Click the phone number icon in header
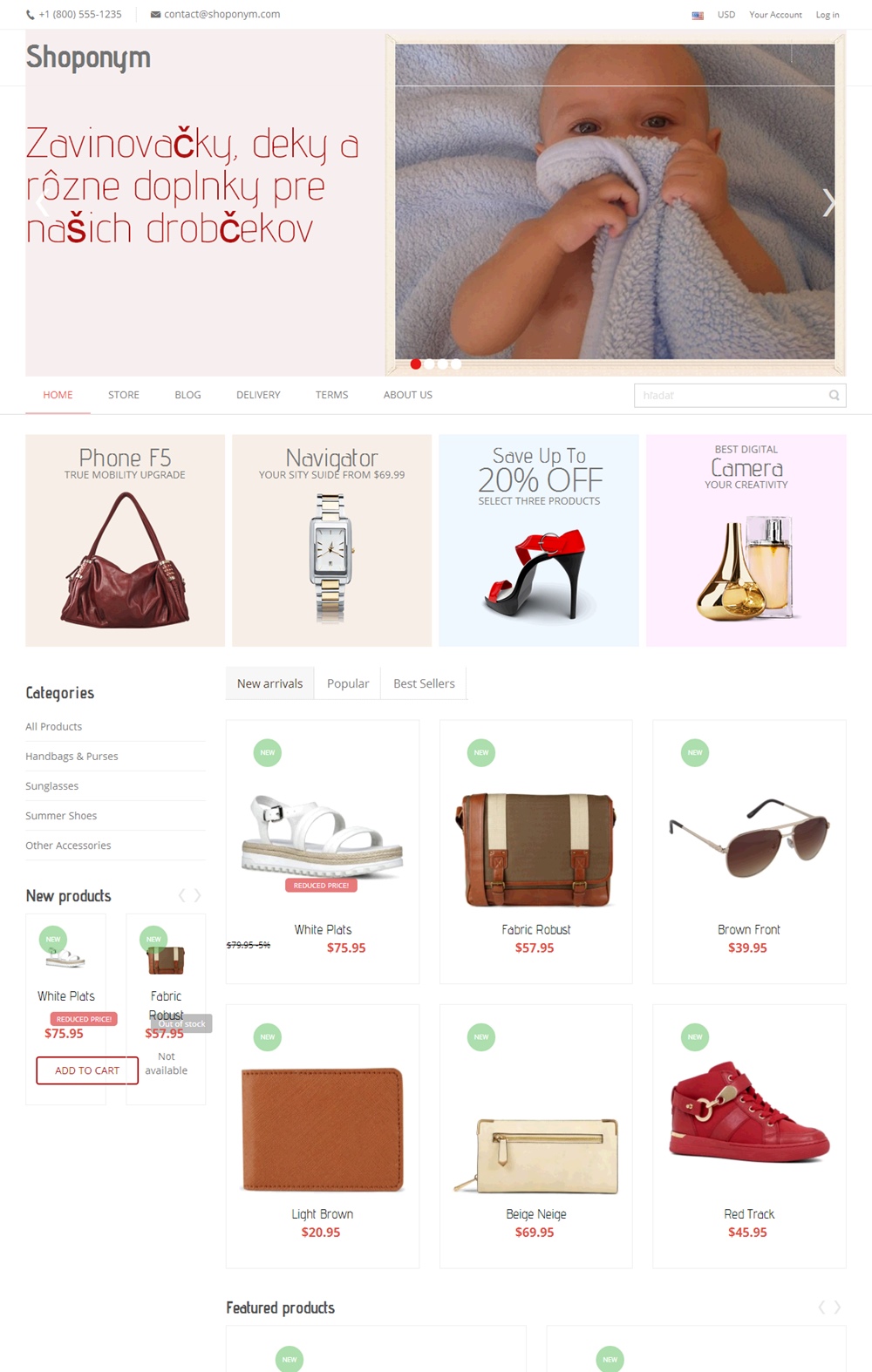This screenshot has height=1372, width=872. pyautogui.click(x=31, y=15)
